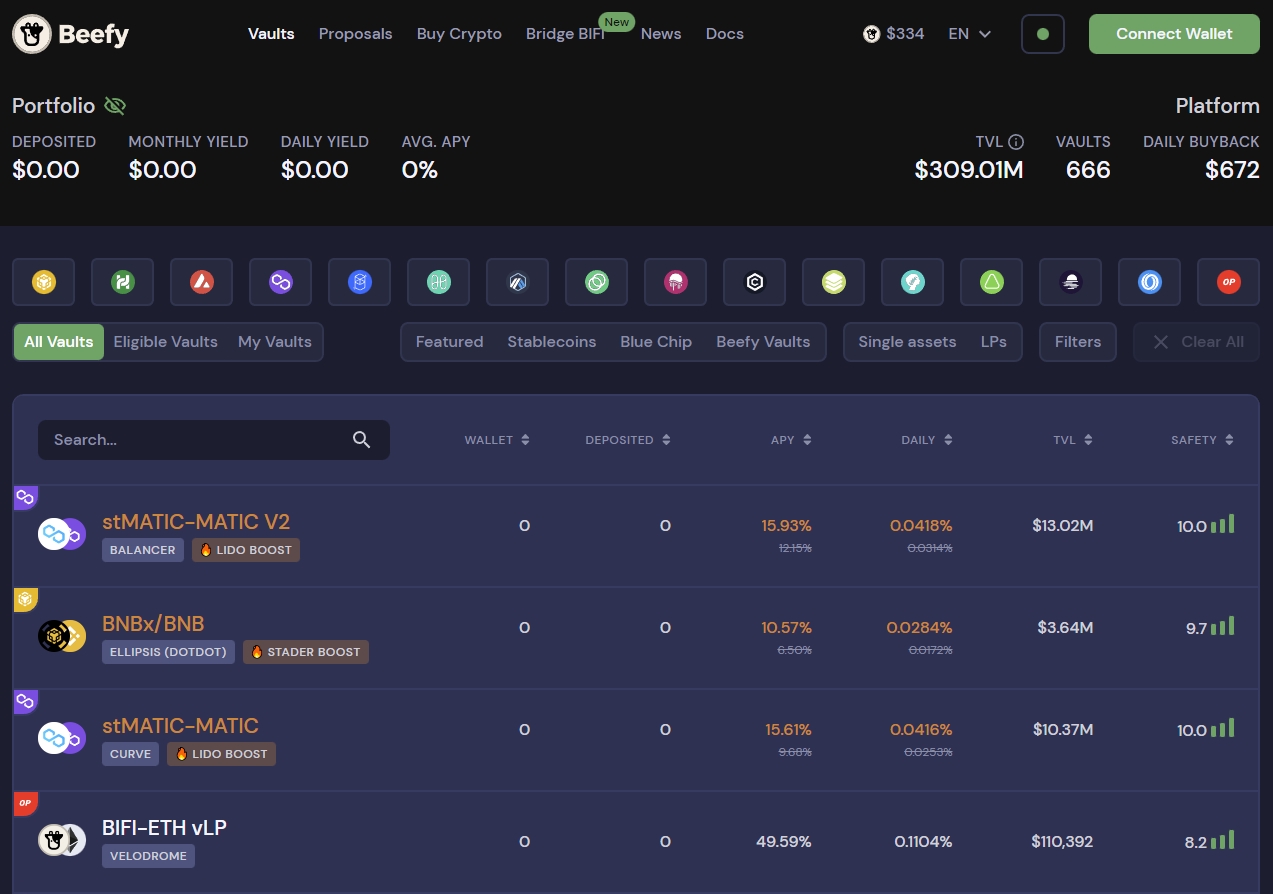
Task: Toggle the Stablecoins vault filter
Action: pos(551,341)
